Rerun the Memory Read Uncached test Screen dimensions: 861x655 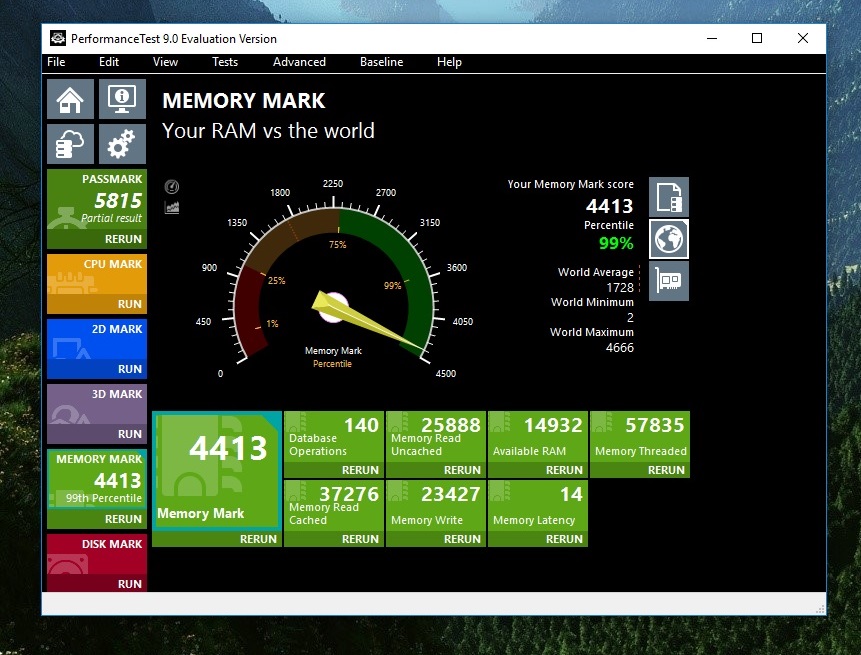point(462,470)
